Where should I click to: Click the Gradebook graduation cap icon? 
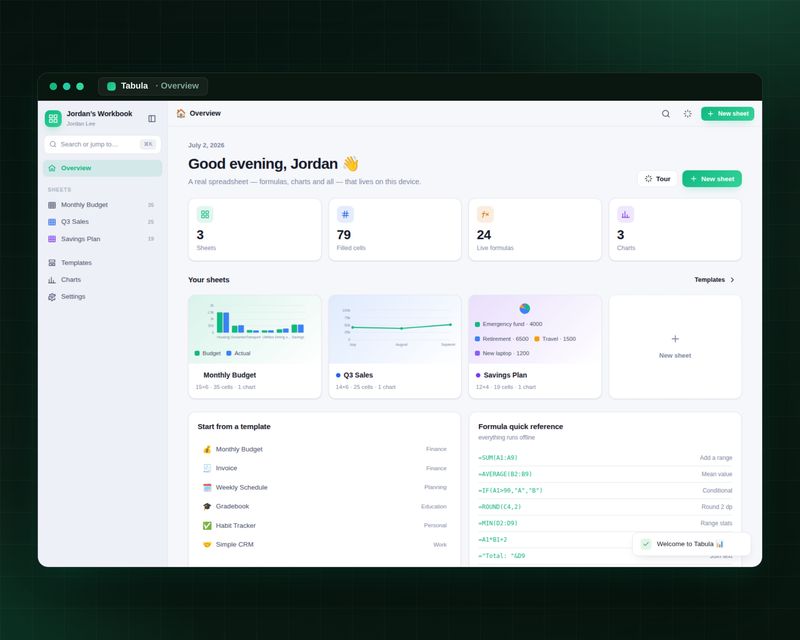207,506
